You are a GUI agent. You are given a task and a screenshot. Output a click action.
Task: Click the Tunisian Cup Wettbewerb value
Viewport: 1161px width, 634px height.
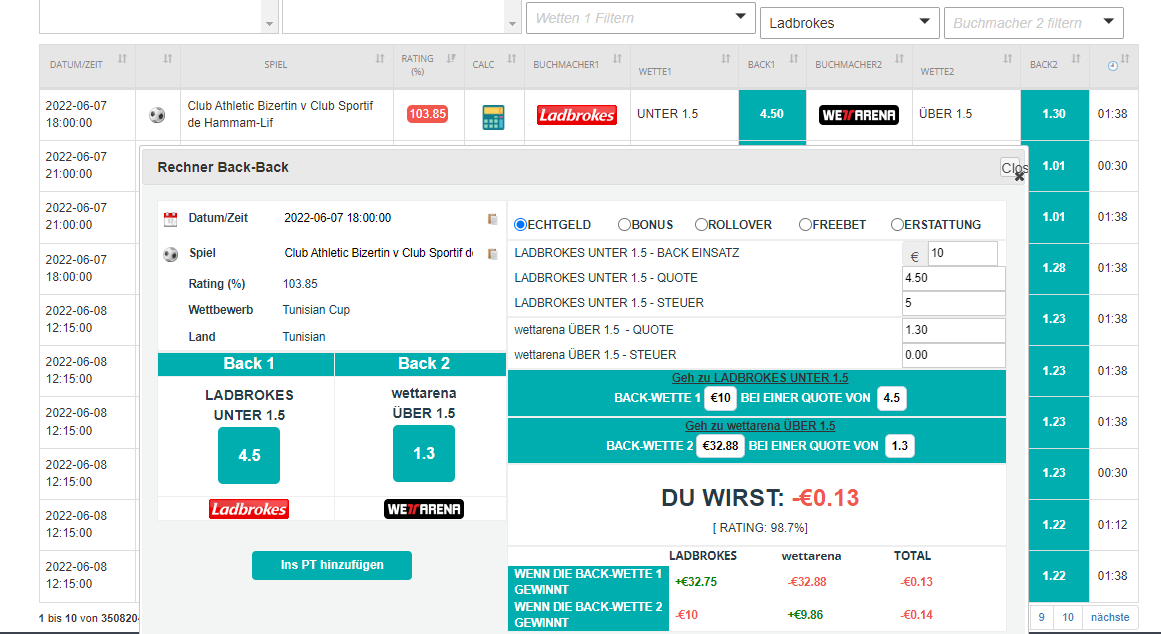(x=316, y=310)
